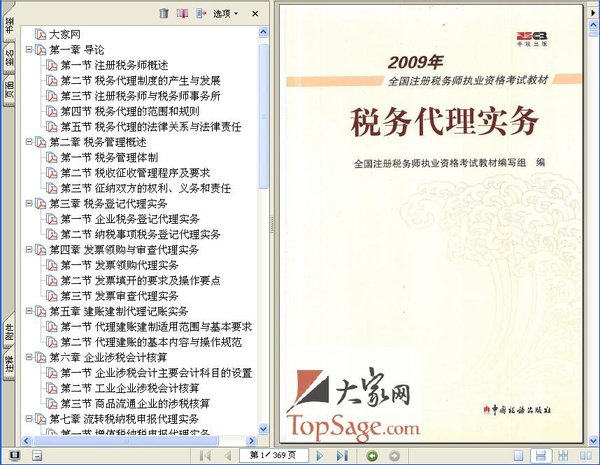The image size is (600, 465).
Task: Click bookmark icon of 第三节 征纳双方的权利、义务和责任
Action: point(52,188)
